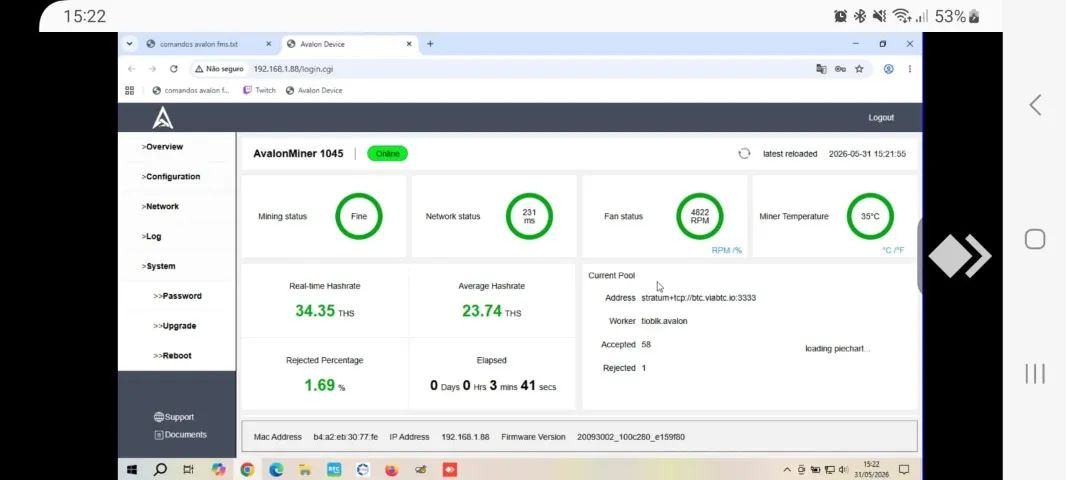Click the Mining status Fine gauge
The height and width of the screenshot is (480, 1066).
359,216
